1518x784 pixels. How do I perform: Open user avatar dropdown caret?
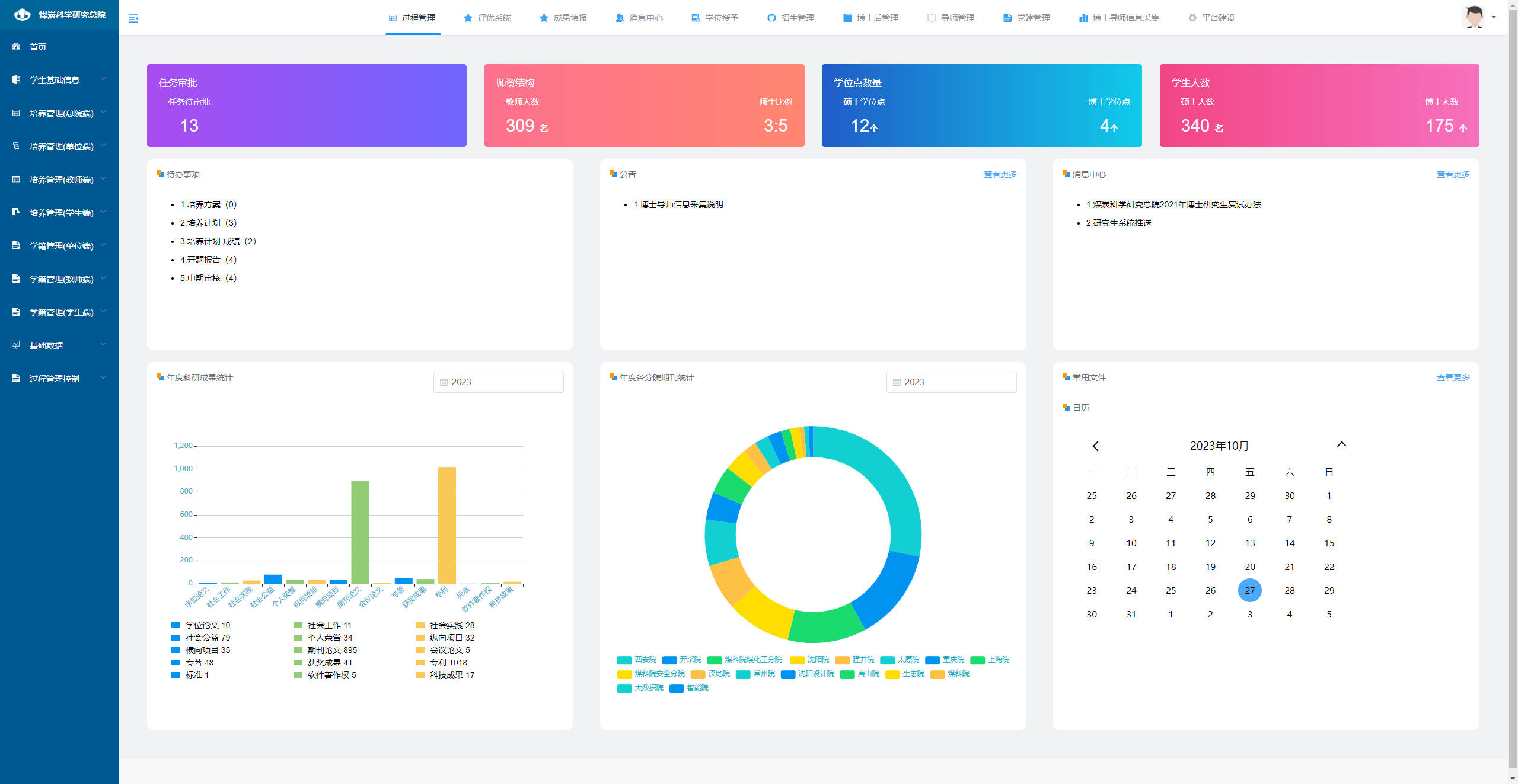click(1494, 17)
